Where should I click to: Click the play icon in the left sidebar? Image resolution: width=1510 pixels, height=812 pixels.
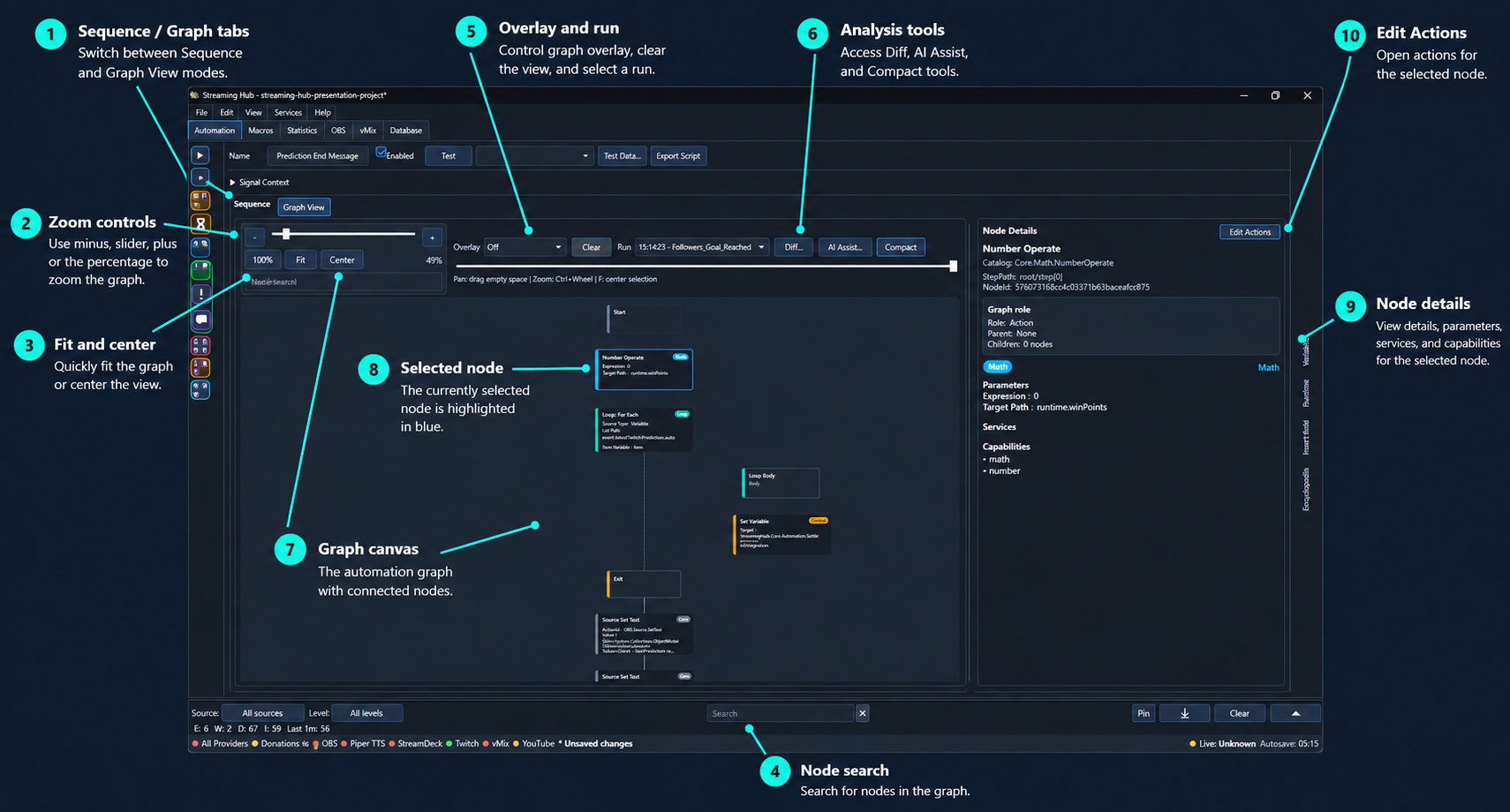pyautogui.click(x=200, y=155)
